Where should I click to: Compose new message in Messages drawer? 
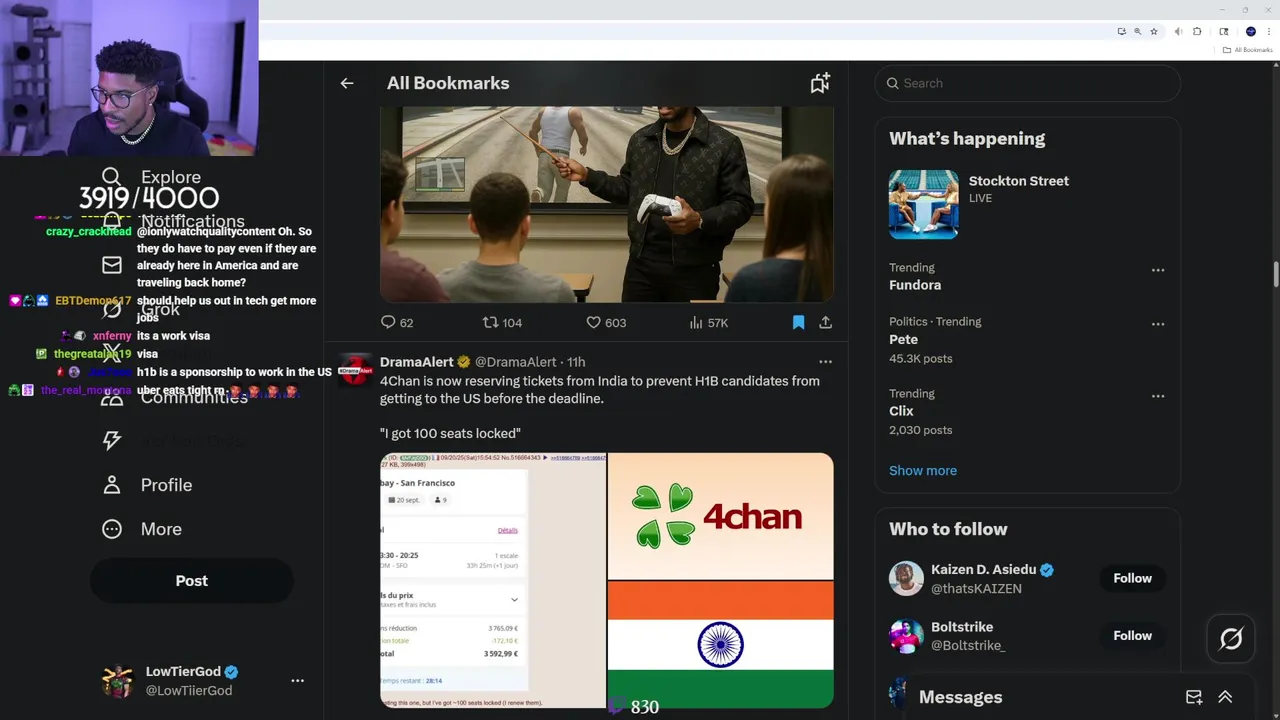pos(1194,697)
